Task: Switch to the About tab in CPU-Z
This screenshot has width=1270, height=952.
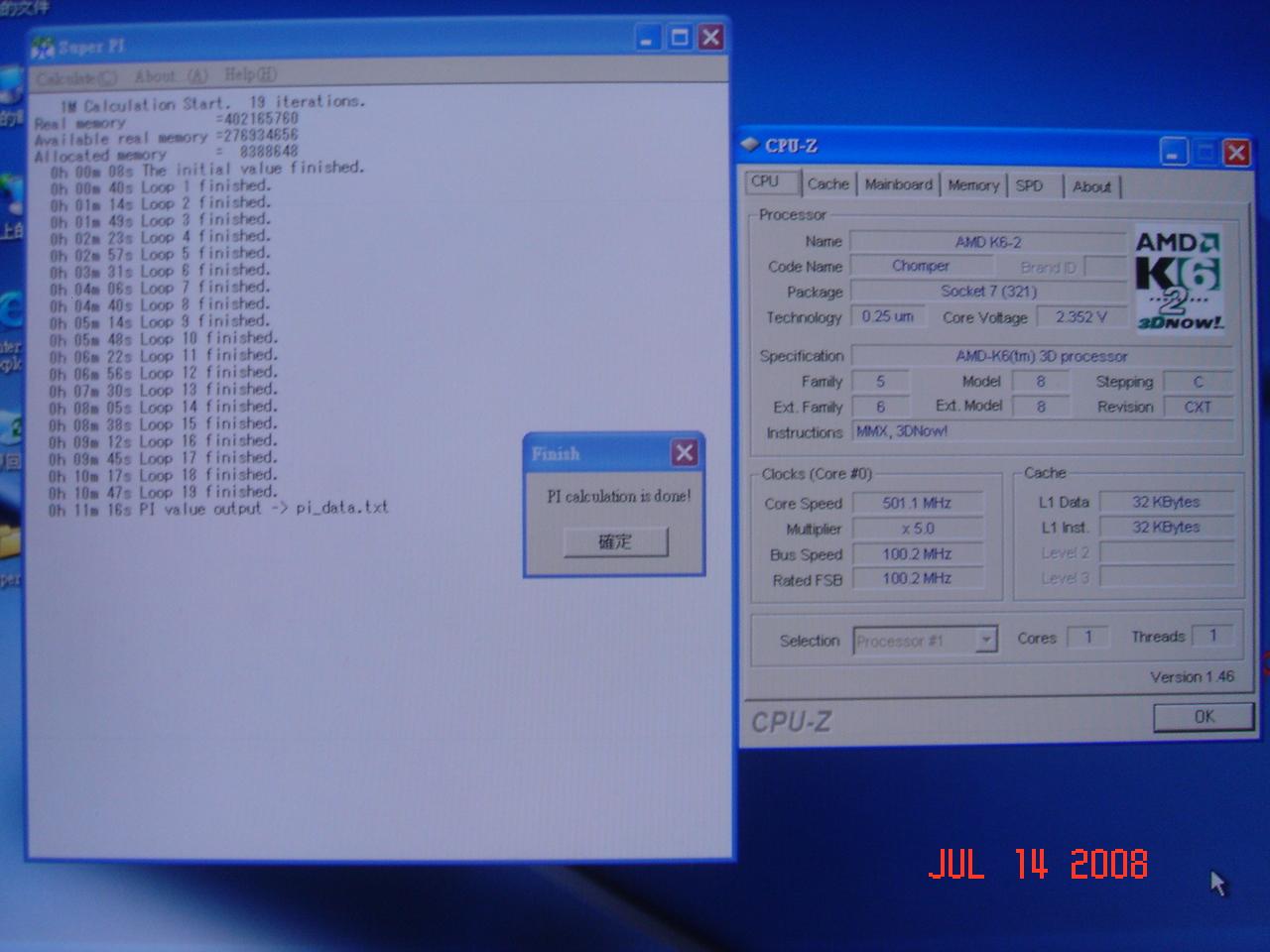Action: pos(1092,186)
